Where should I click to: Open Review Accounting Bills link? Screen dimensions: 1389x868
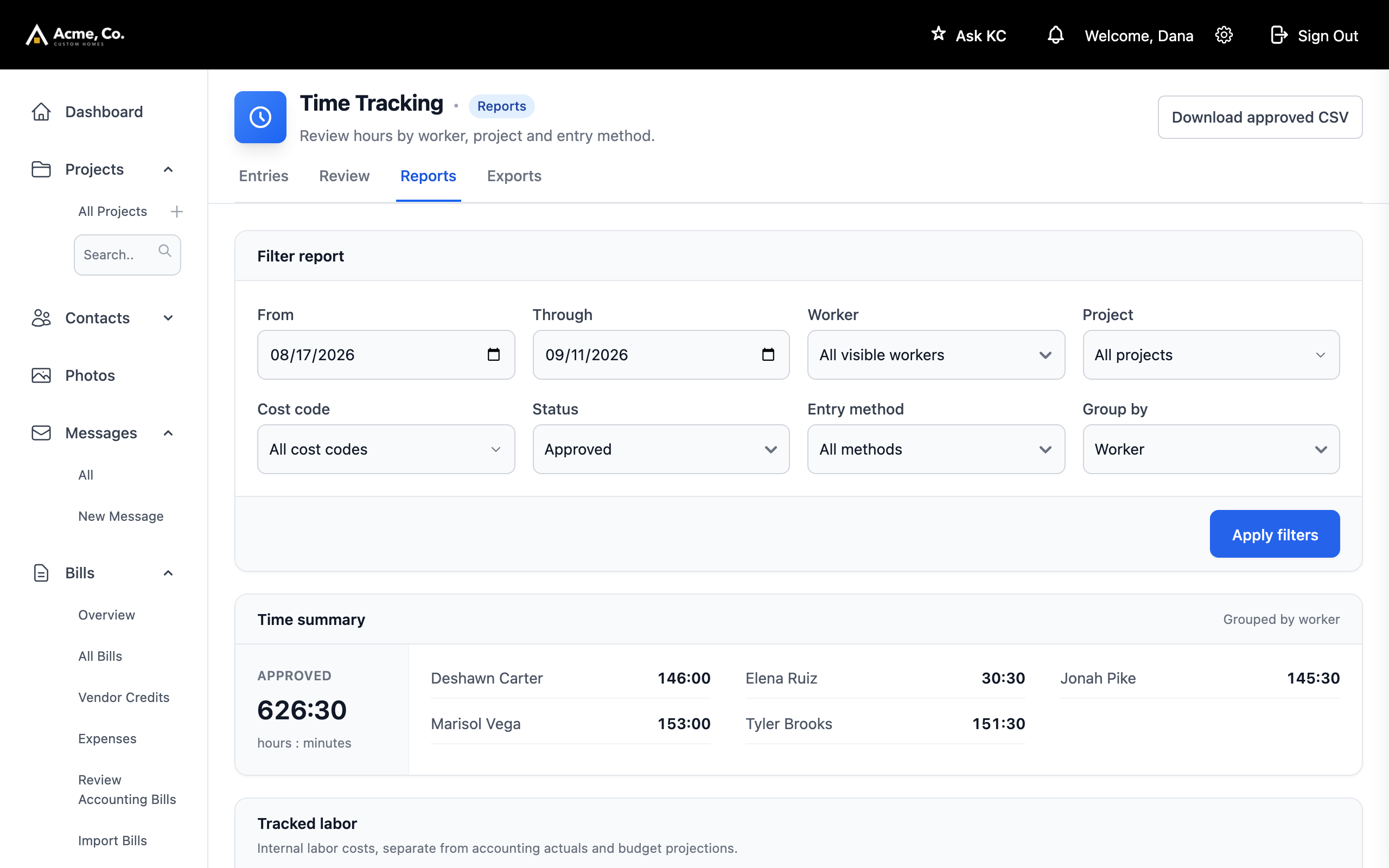point(127,789)
